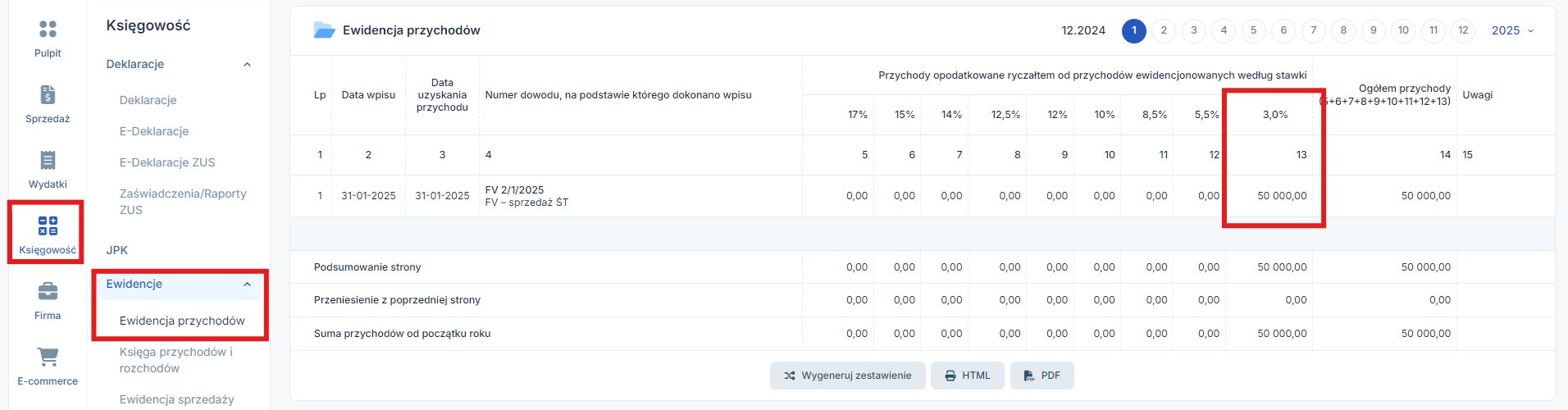Viewport: 1568px width, 410px height.
Task: Select month 12 in the month selector
Action: 1463,30
